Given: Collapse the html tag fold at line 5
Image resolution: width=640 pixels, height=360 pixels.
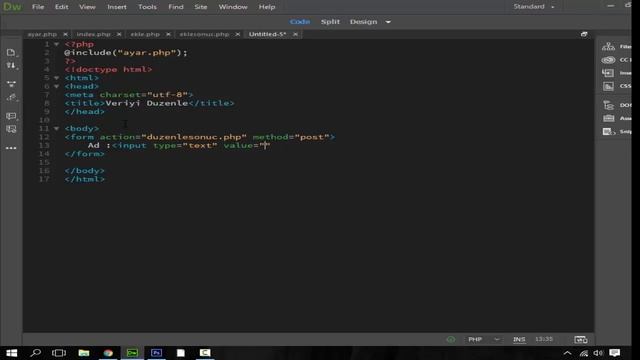Looking at the screenshot, I should 57,78.
